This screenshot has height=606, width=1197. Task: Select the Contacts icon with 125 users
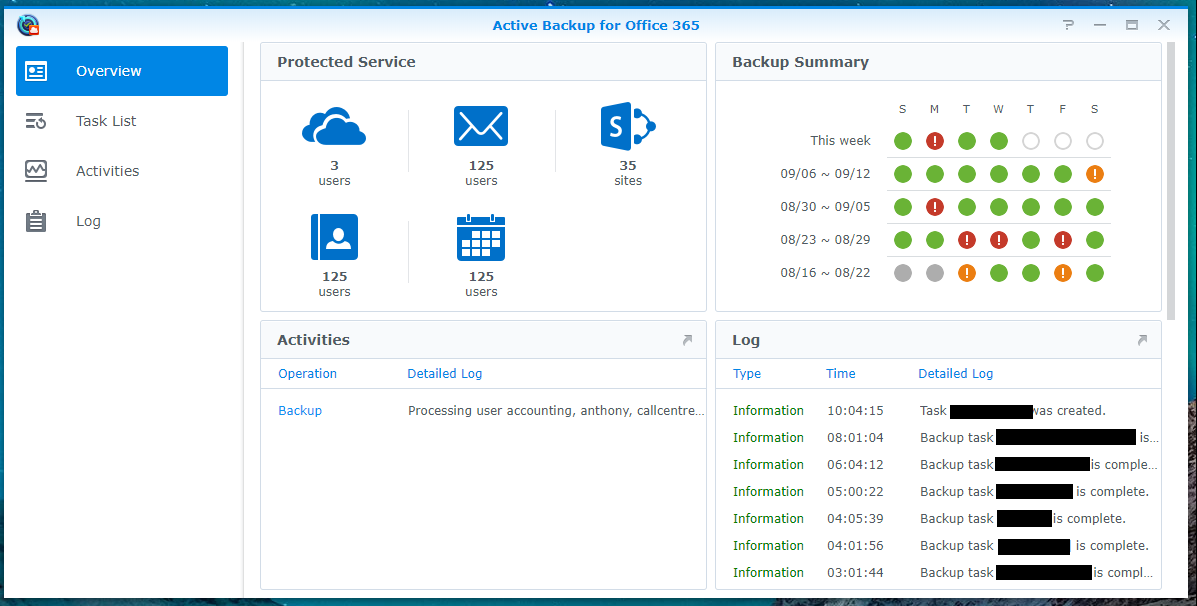tap(334, 237)
